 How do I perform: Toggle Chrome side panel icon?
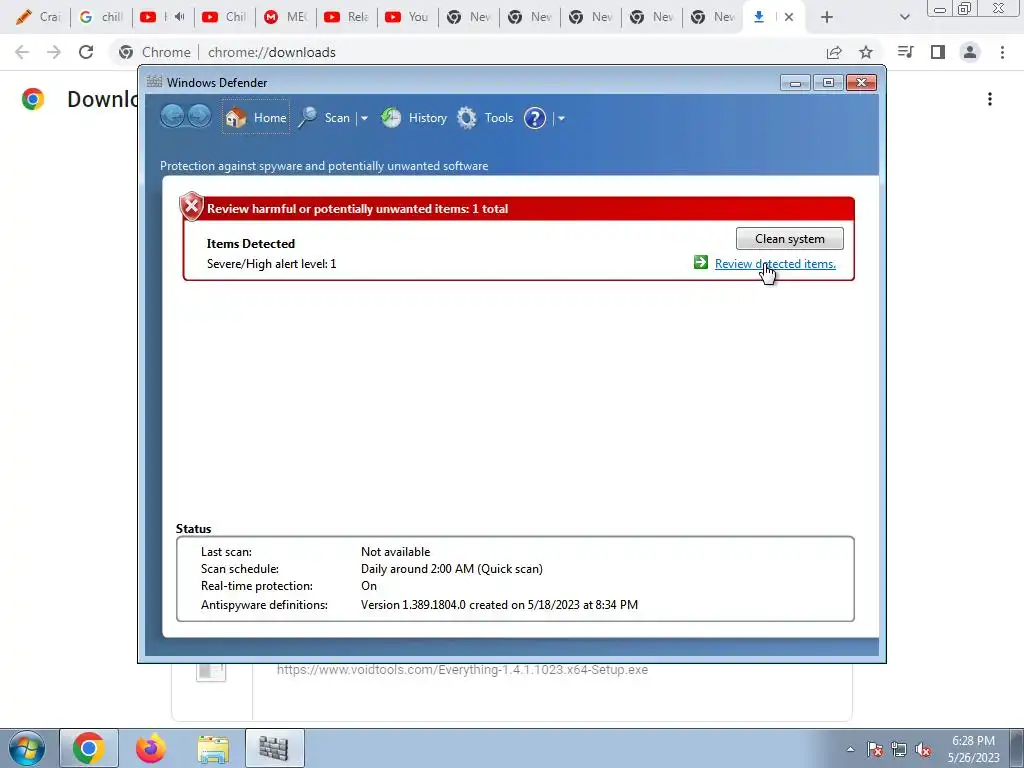pyautogui.click(x=938, y=52)
